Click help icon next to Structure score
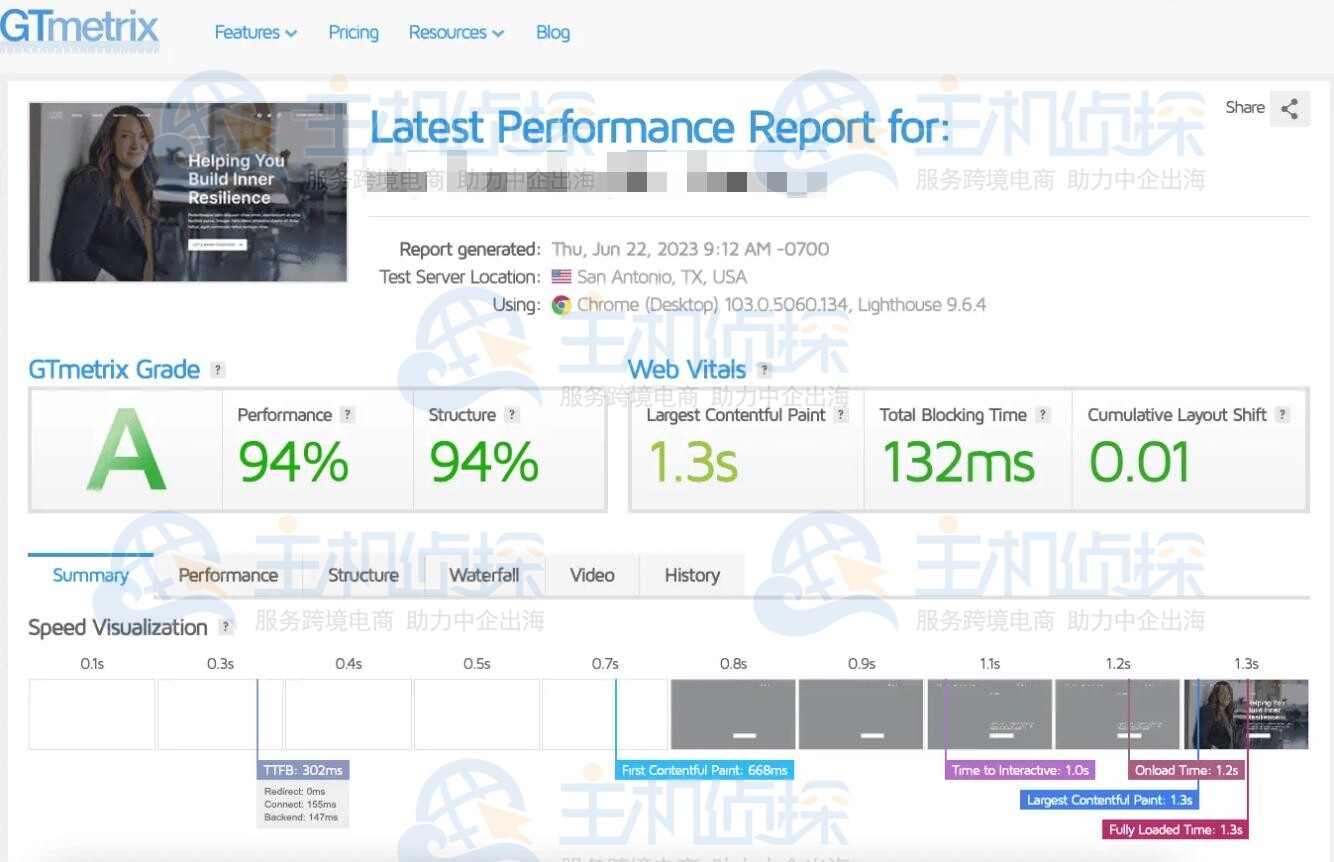 pos(511,415)
